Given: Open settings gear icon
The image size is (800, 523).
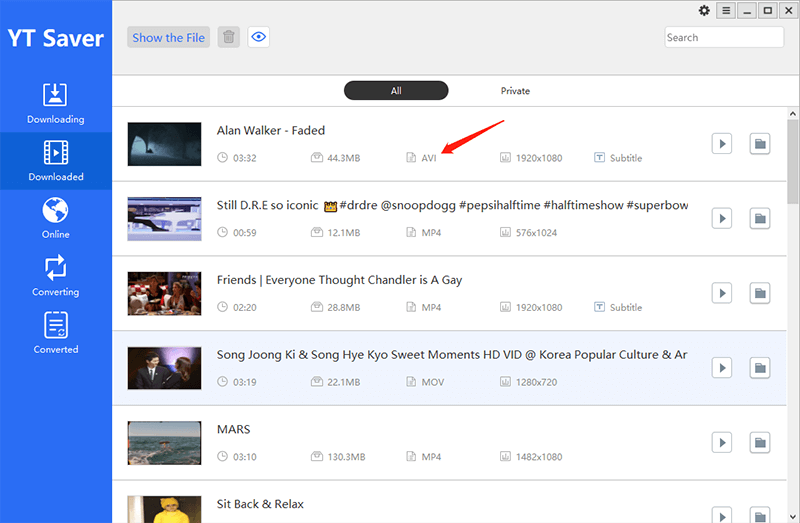Looking at the screenshot, I should (x=704, y=11).
